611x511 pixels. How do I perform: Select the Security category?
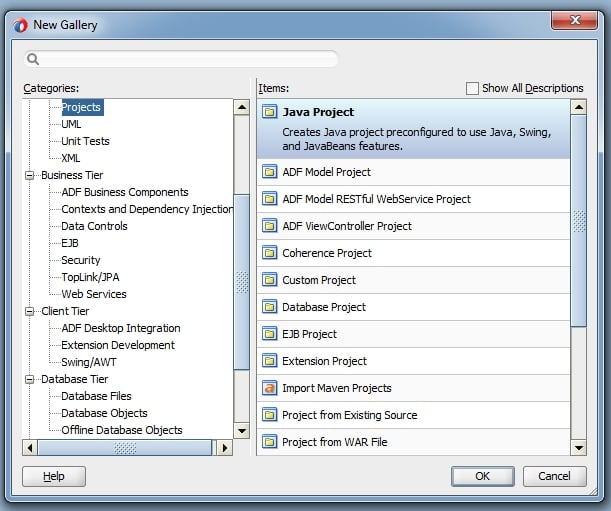(x=81, y=260)
